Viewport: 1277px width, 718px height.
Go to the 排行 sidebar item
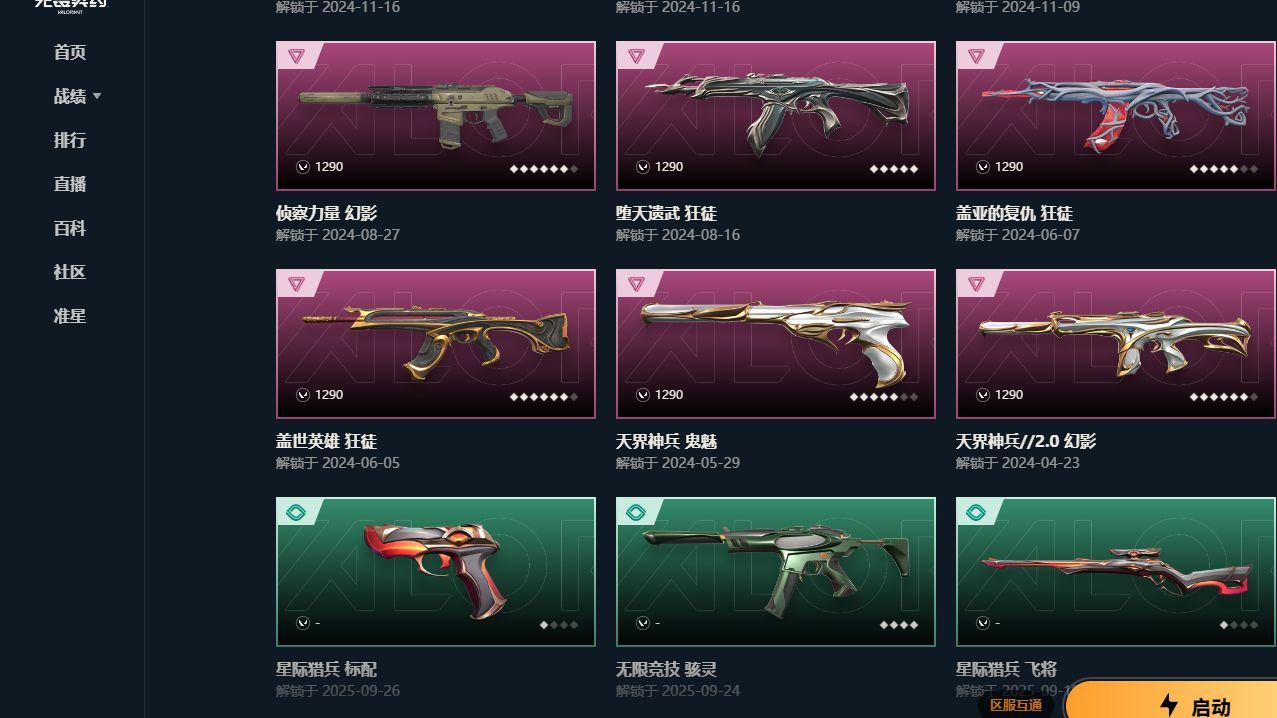click(x=70, y=140)
